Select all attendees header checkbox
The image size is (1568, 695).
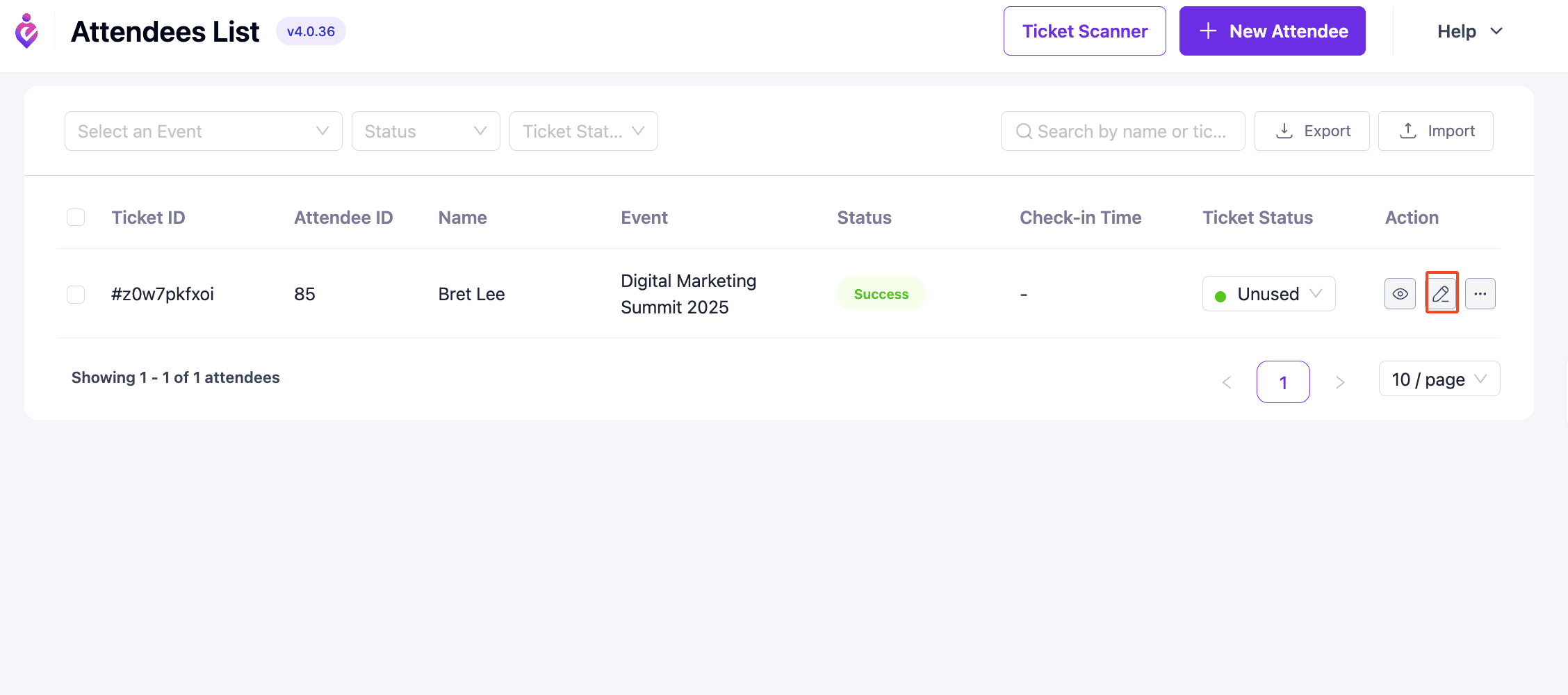76,218
